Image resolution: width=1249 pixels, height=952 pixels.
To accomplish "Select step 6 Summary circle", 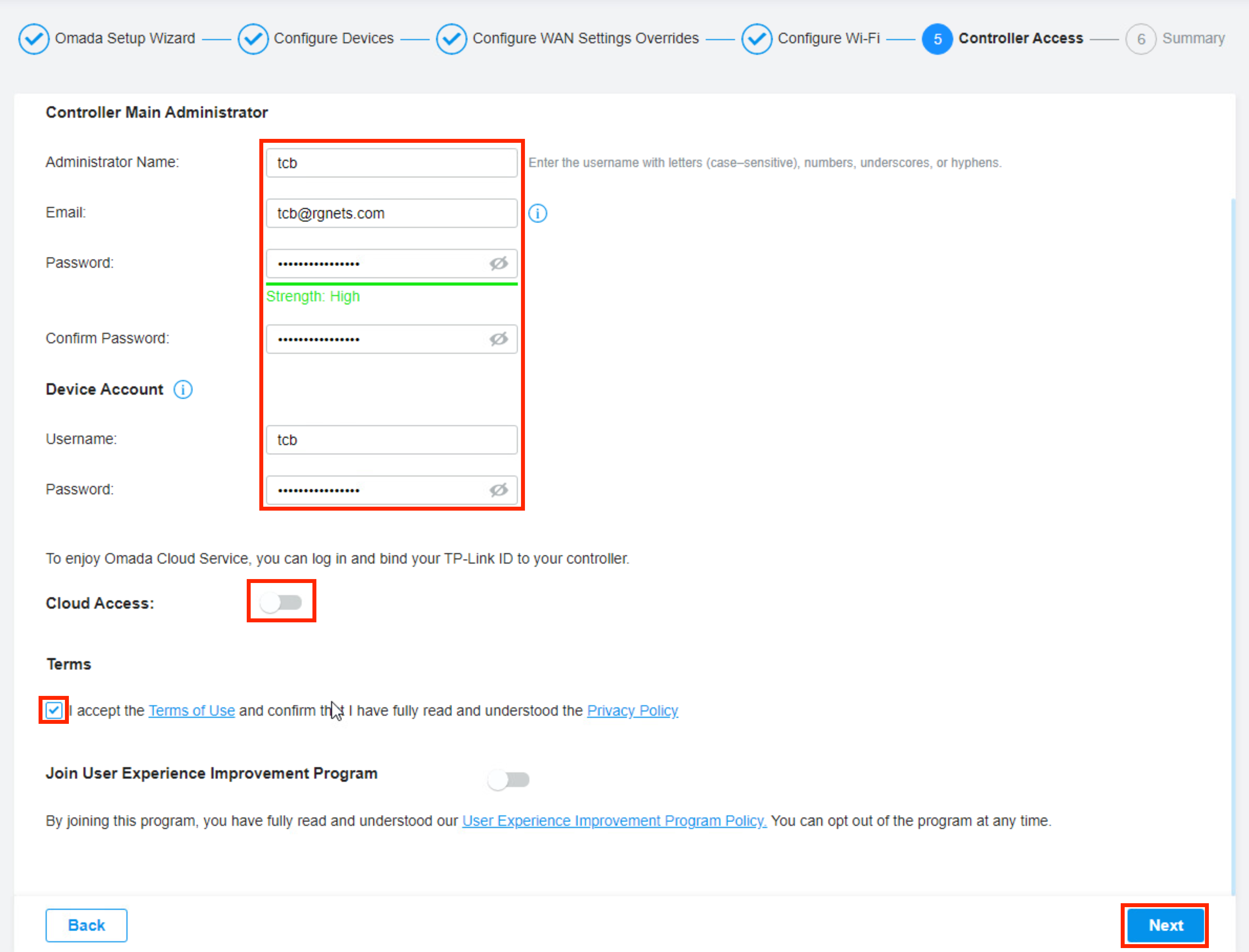I will [x=1140, y=39].
